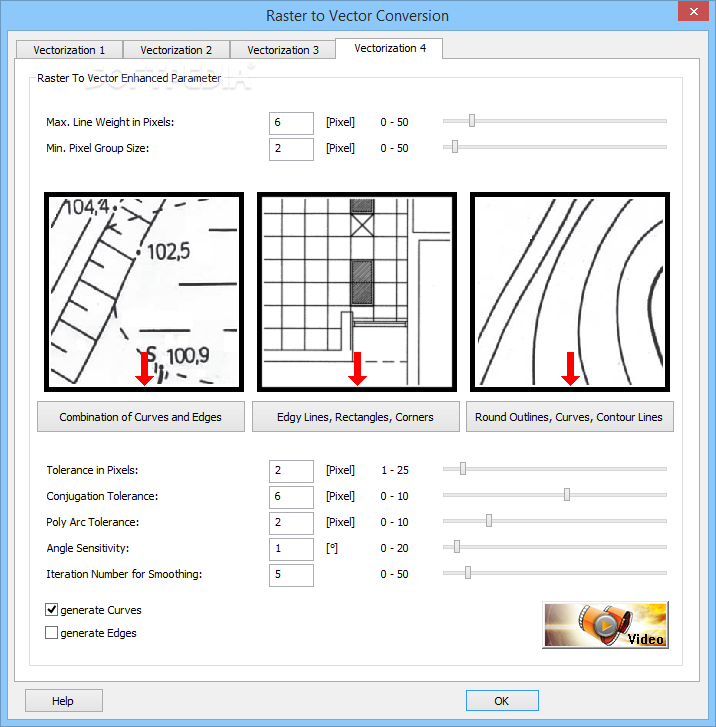
Task: Focus the Max. Line Weight input field
Action: (291, 123)
